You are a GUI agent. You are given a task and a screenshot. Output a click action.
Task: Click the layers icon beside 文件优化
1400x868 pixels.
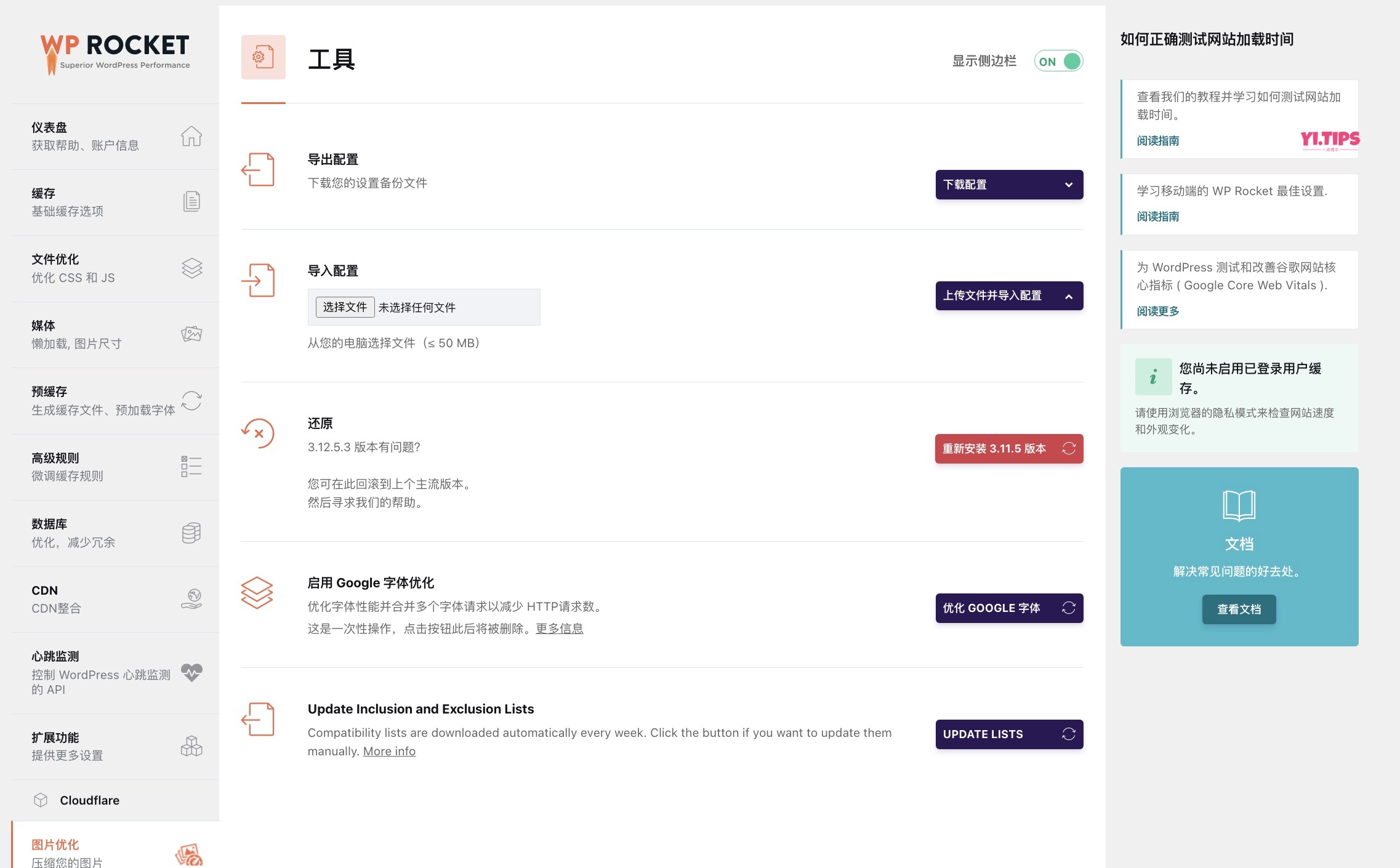click(191, 268)
